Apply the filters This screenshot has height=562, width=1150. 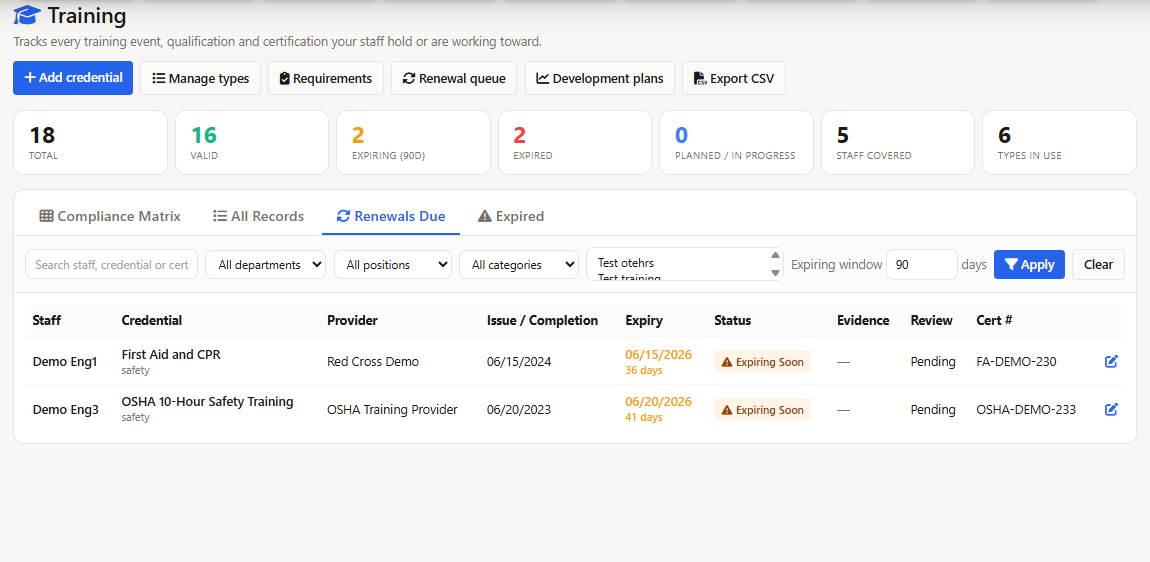point(1029,264)
